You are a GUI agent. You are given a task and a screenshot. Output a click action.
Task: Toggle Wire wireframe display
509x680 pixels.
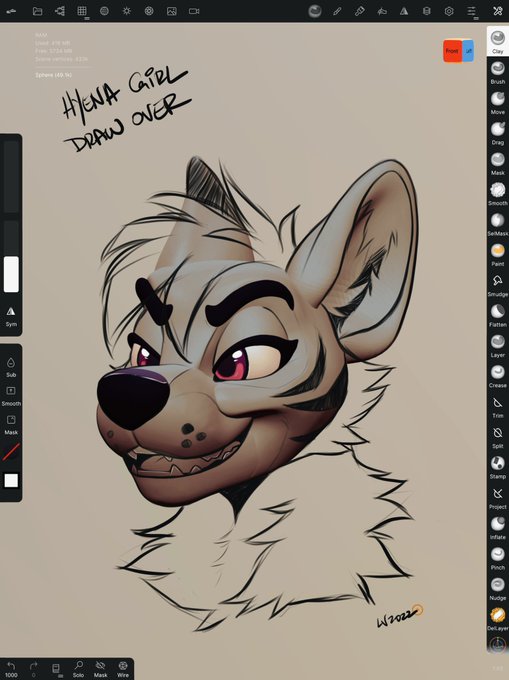[x=123, y=669]
